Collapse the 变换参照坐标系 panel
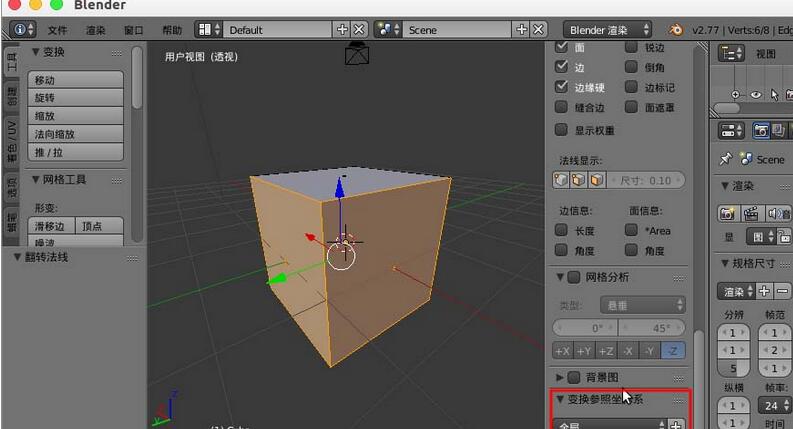Screen dimensions: 793x429 pos(560,399)
